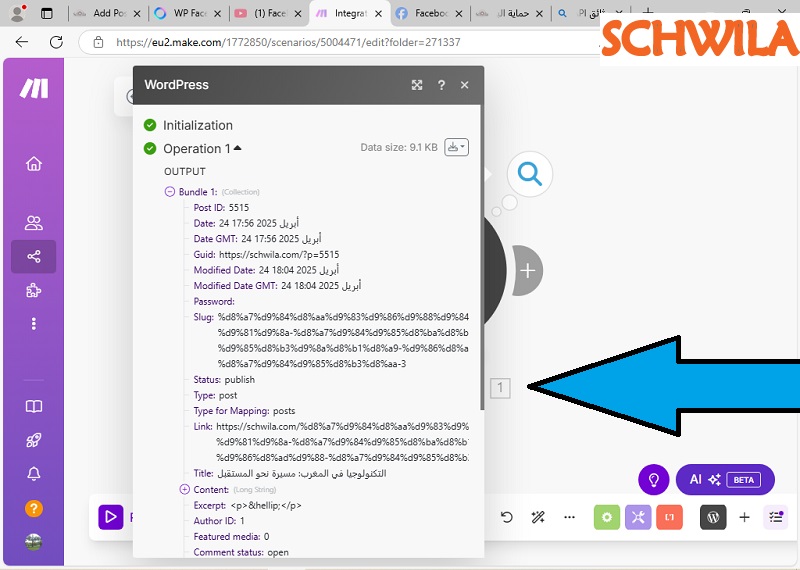The height and width of the screenshot is (570, 800).
Task: Open the download output bundles dropdown
Action: tap(456, 147)
